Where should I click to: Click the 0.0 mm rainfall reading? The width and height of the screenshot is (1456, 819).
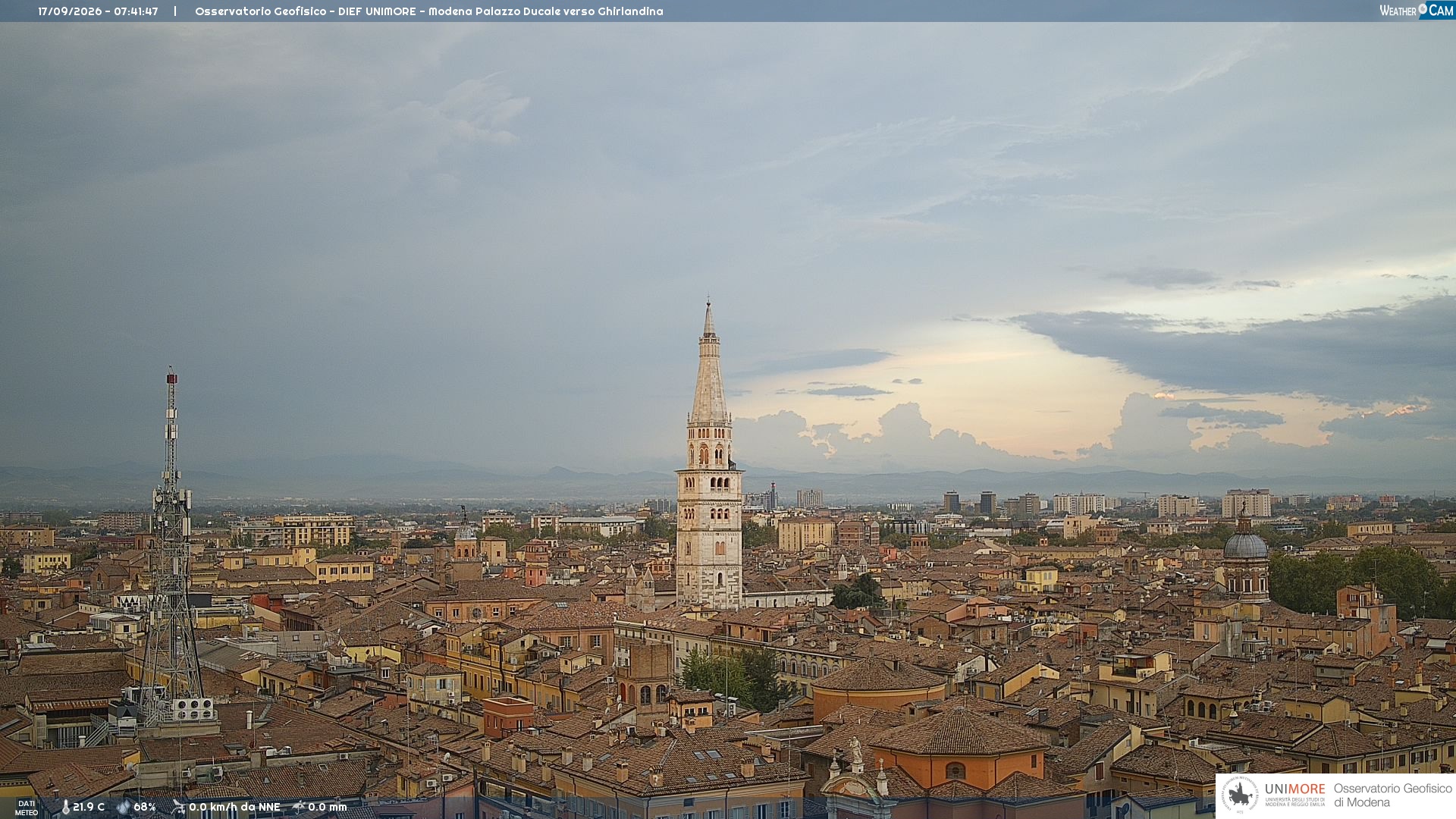click(327, 807)
